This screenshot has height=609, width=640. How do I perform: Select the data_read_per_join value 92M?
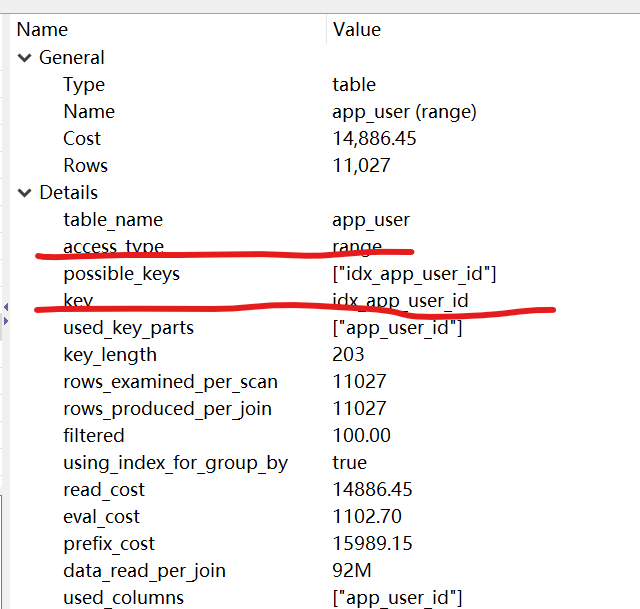click(351, 571)
